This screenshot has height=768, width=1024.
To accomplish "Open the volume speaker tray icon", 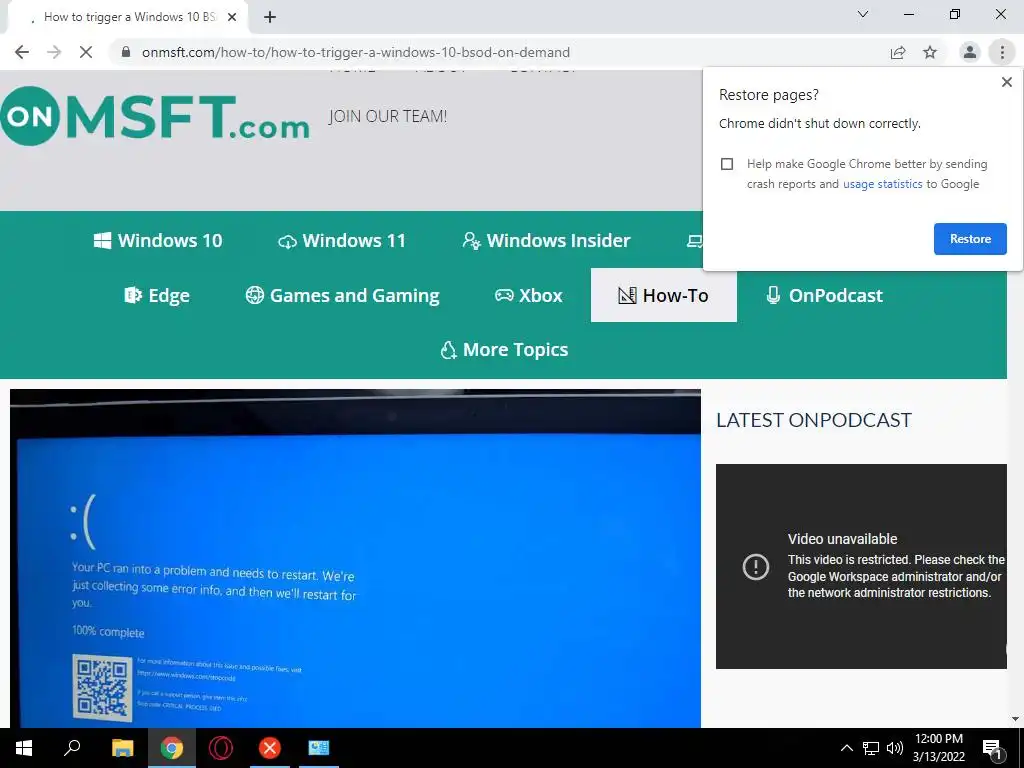I will 895,748.
